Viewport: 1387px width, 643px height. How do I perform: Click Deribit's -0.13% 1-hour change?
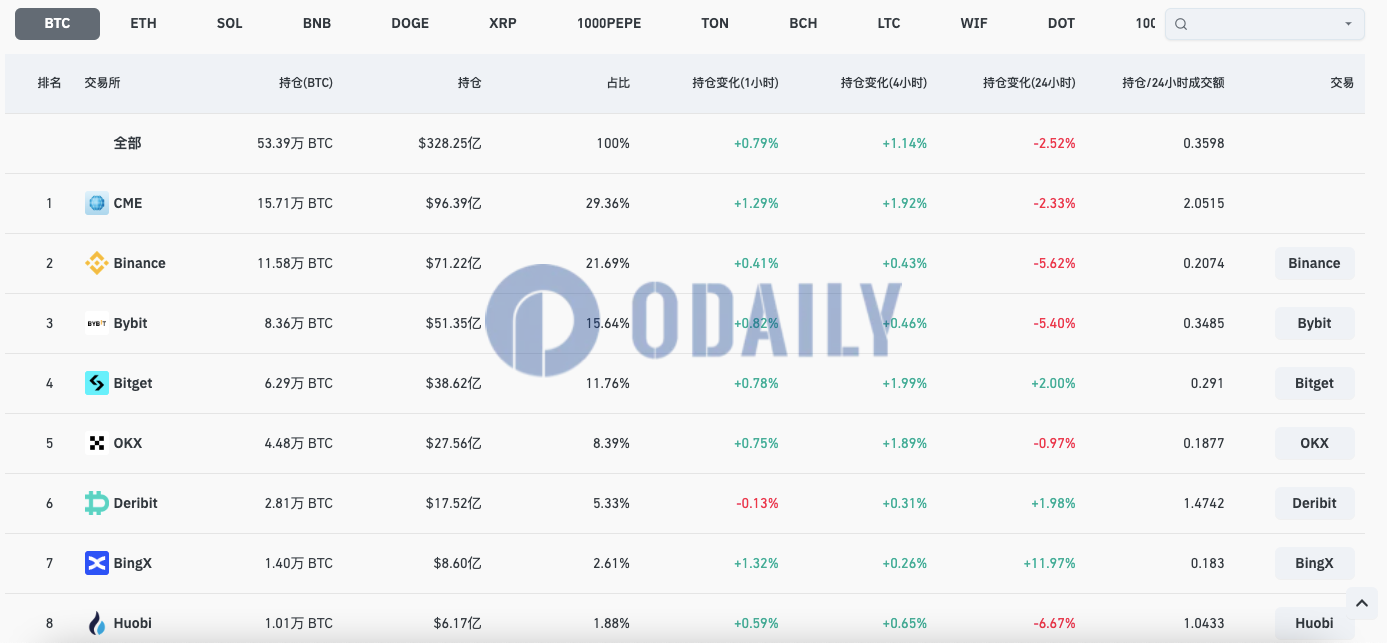tap(757, 503)
